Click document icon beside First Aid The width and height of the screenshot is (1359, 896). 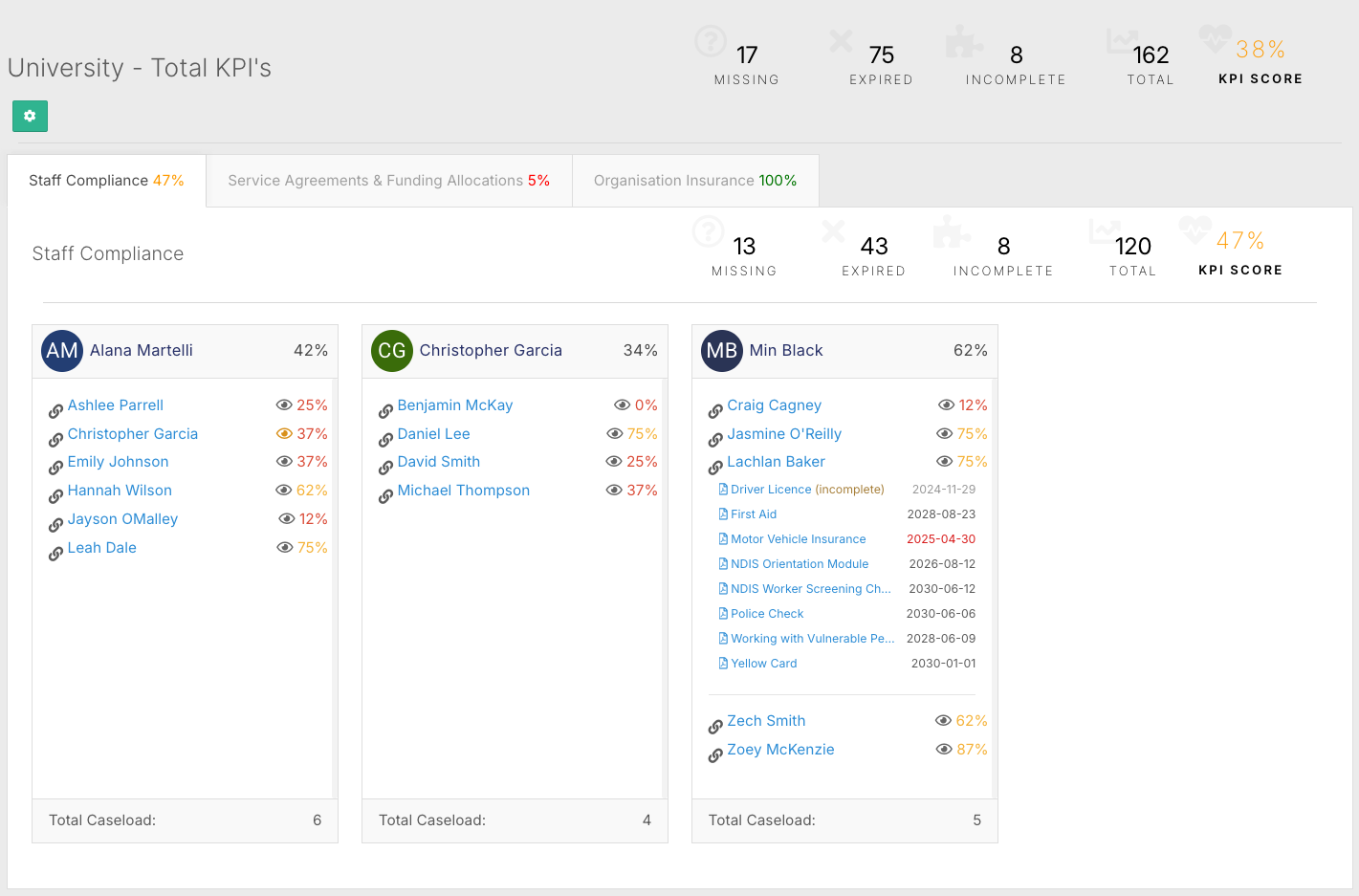723,514
